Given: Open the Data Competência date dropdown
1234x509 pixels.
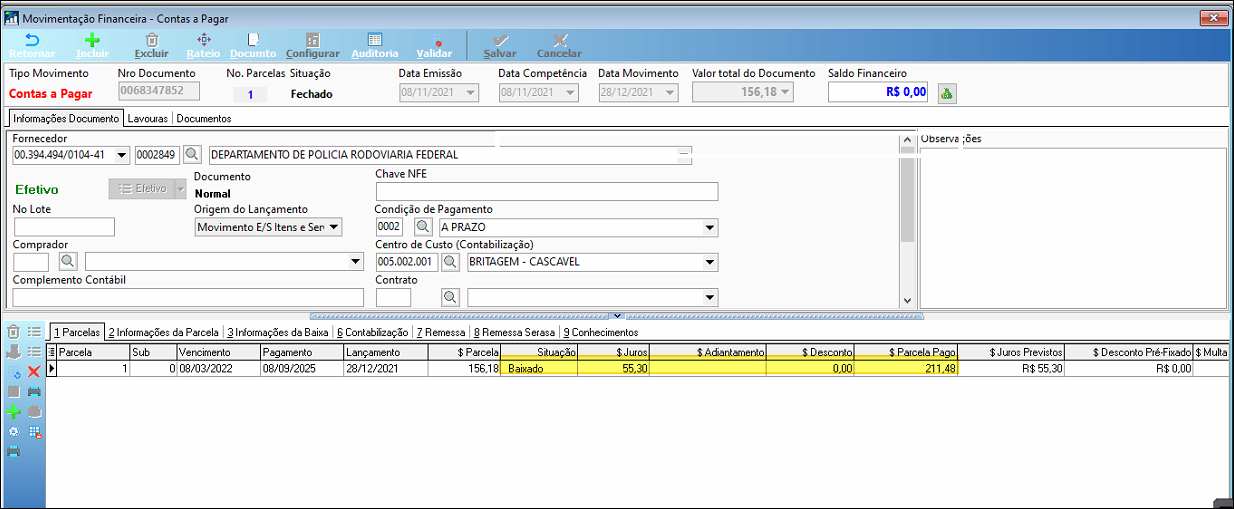Looking at the screenshot, I should (570, 93).
